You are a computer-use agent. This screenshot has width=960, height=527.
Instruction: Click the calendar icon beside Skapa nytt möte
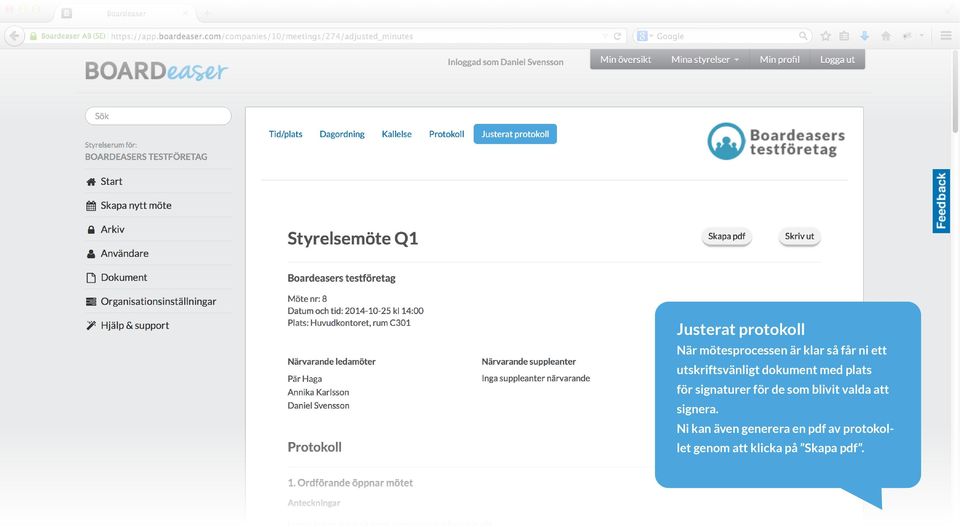pyautogui.click(x=91, y=206)
